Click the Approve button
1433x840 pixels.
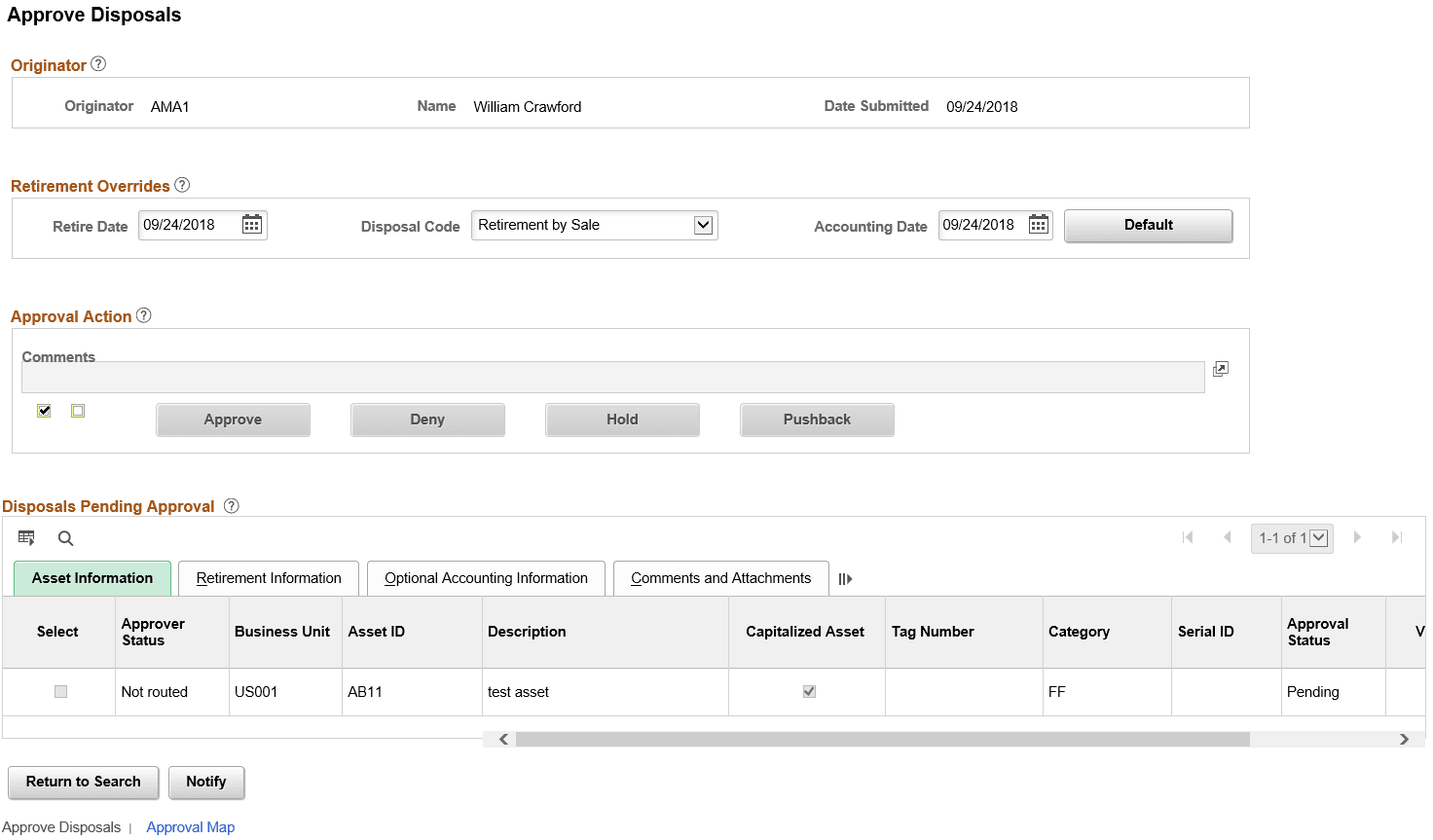[233, 420]
